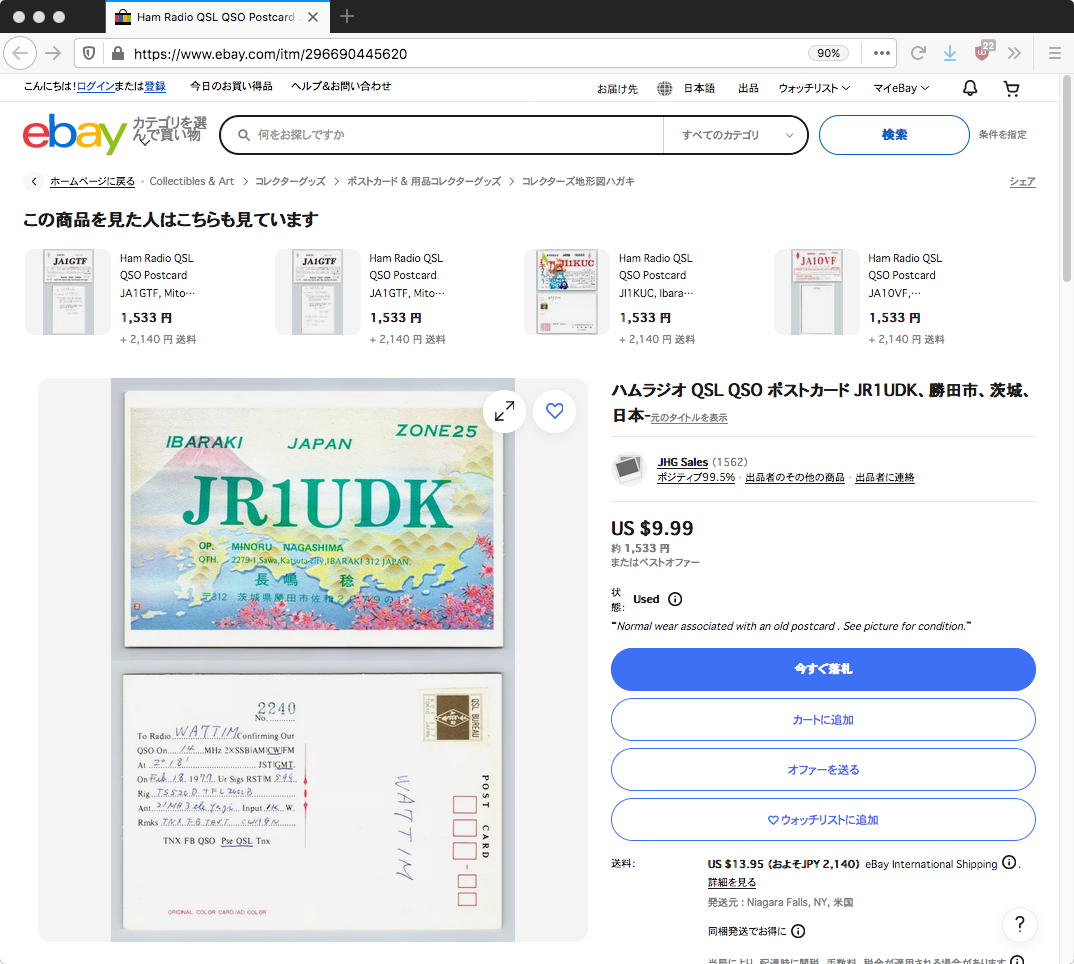This screenshot has width=1074, height=964.
Task: Click the 90% zoom level indicator
Action: 828,53
